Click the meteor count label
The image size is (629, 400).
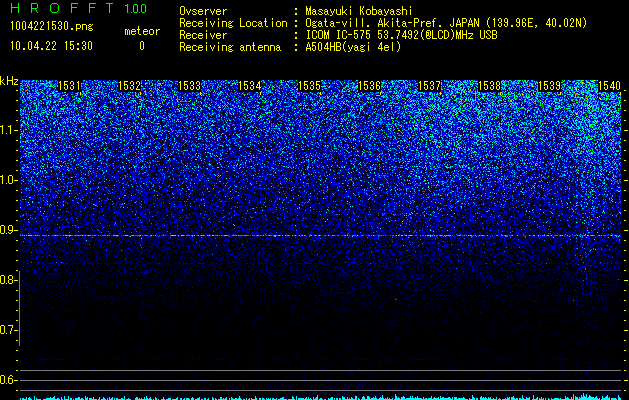[142, 31]
